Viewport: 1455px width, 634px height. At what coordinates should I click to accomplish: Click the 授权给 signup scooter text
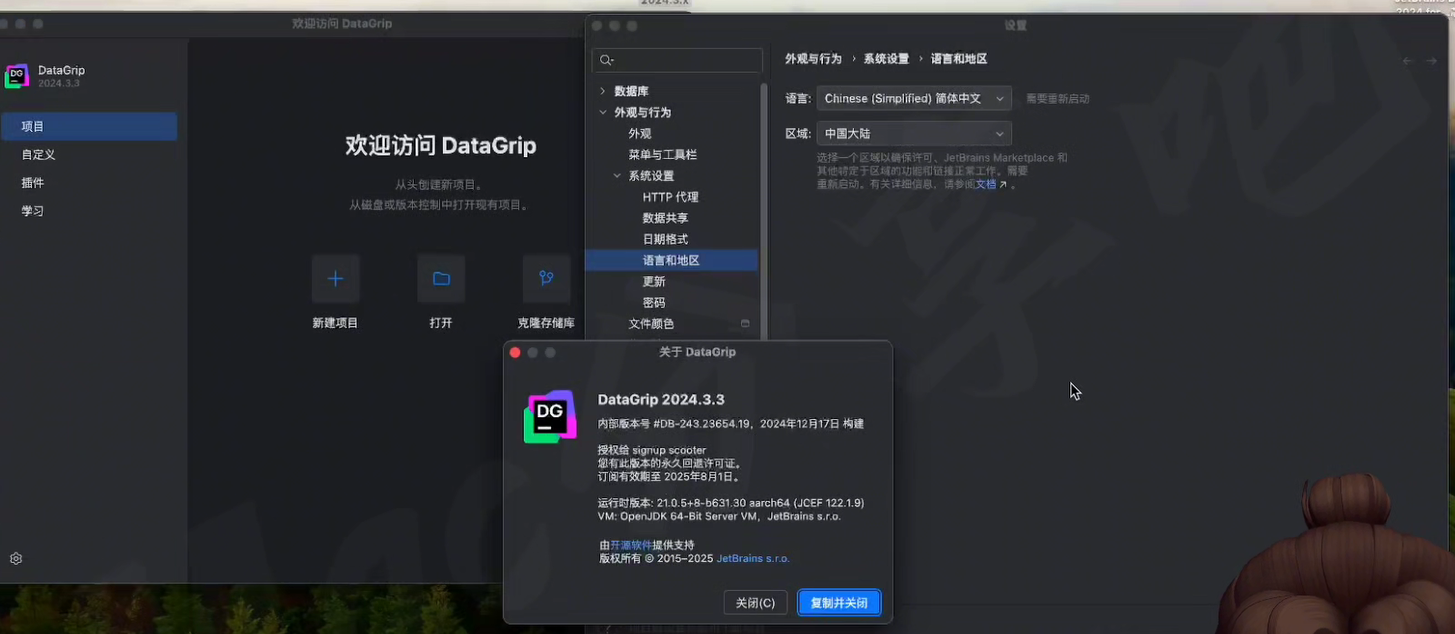pyautogui.click(x=652, y=450)
